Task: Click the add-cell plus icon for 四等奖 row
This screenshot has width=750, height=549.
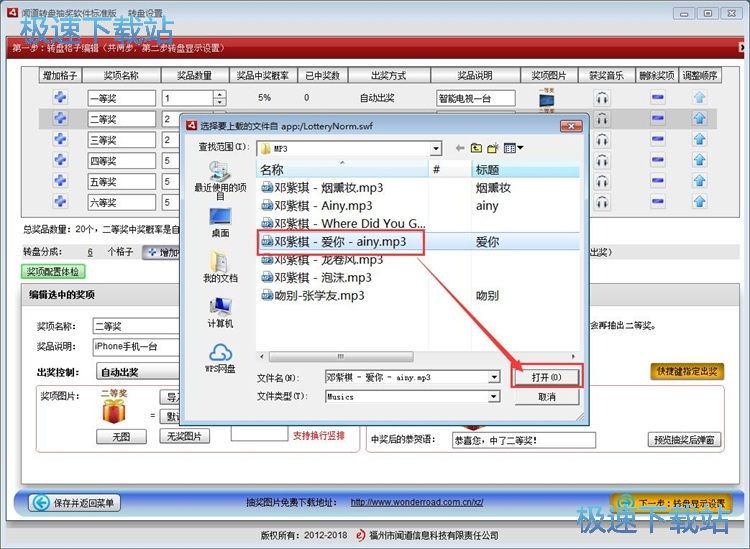Action: [60, 160]
